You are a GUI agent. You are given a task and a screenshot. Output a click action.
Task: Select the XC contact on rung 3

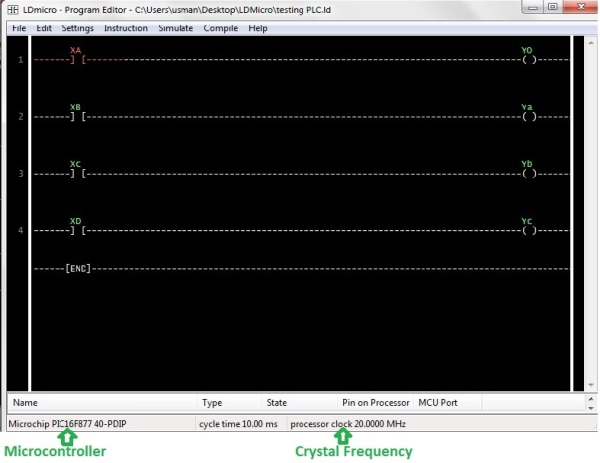click(77, 174)
